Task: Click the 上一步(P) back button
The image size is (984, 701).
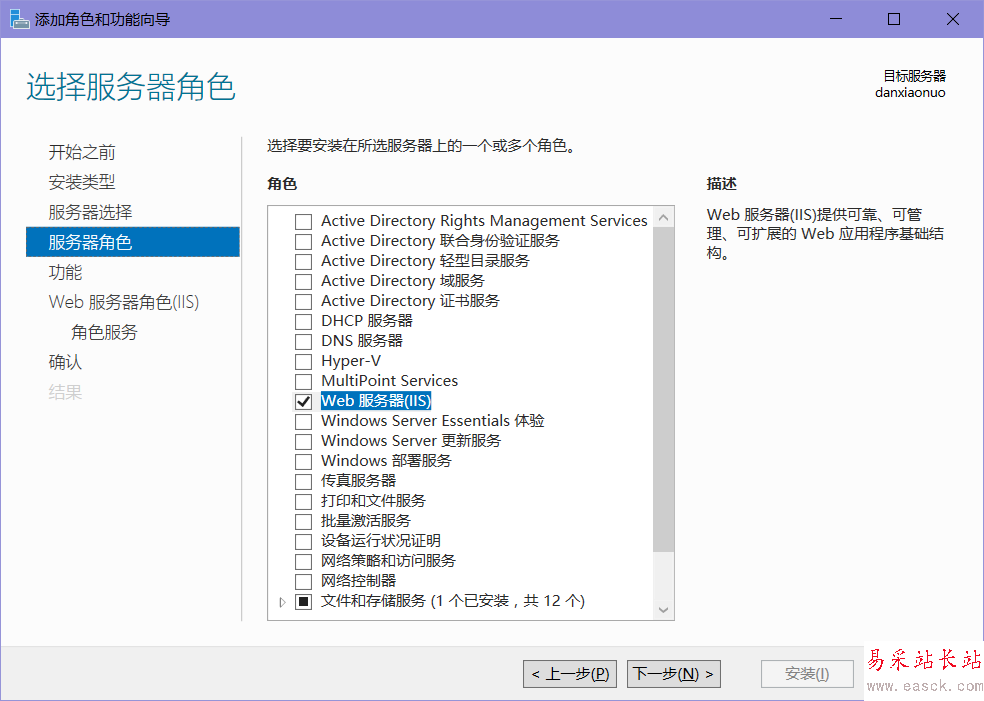Action: point(570,674)
